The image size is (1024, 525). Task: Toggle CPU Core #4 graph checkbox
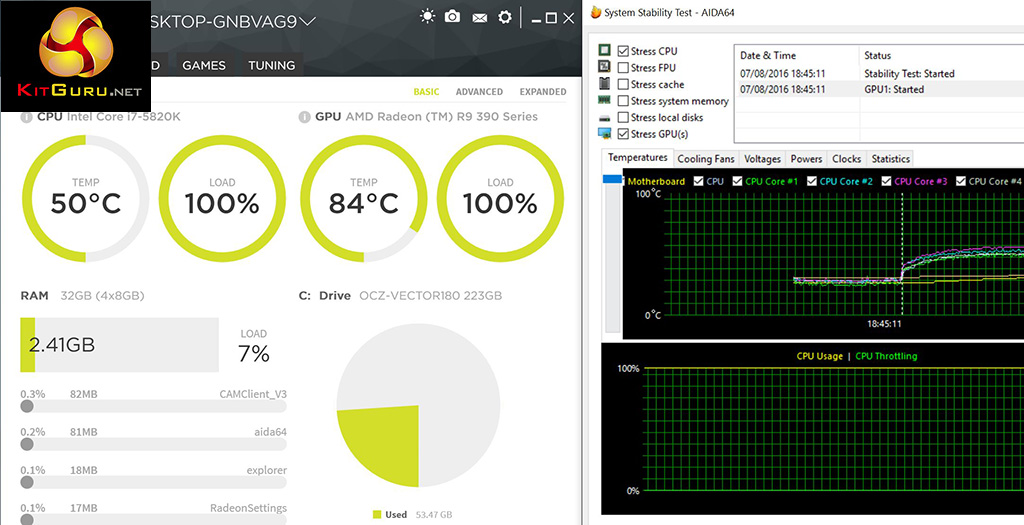[x=961, y=181]
